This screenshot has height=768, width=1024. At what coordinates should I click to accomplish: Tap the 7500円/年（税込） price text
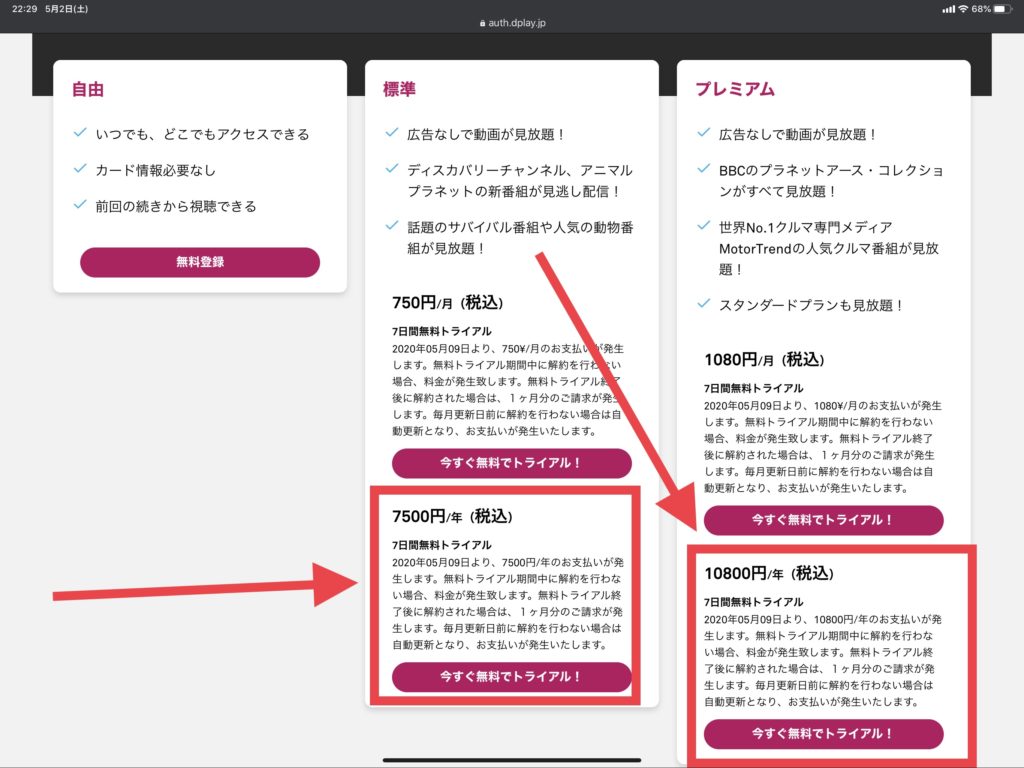(453, 517)
